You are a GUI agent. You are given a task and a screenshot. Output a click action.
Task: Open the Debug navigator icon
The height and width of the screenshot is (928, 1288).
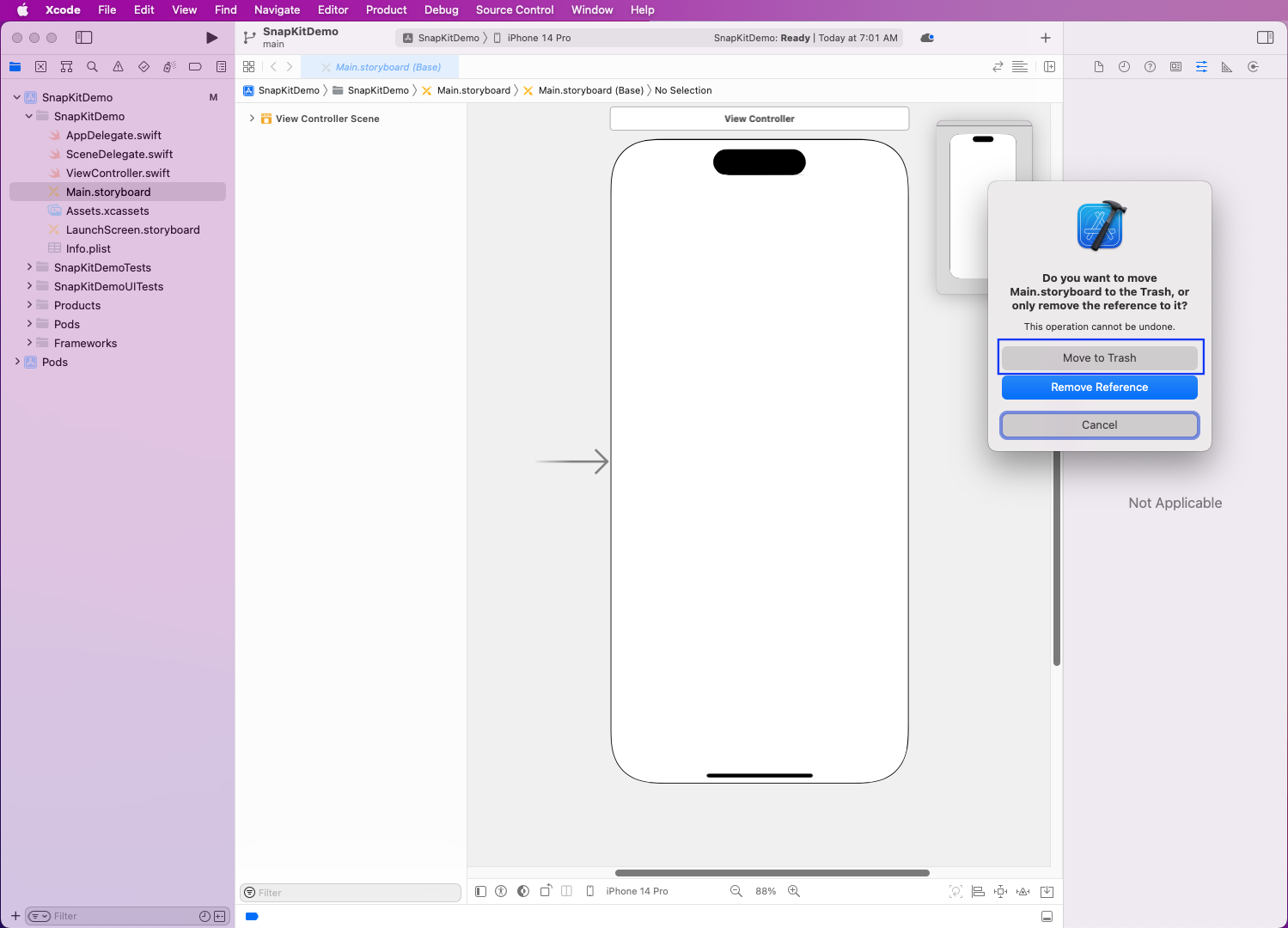tap(169, 67)
